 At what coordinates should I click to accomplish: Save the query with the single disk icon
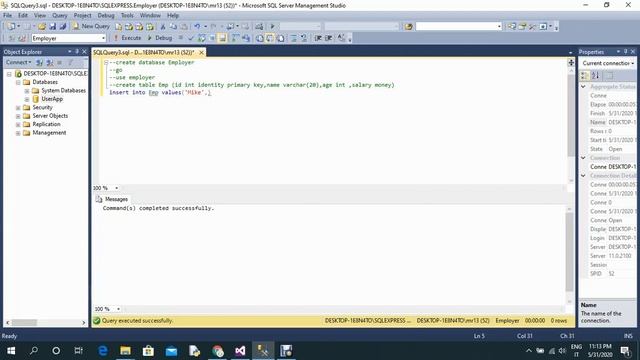(52, 26)
